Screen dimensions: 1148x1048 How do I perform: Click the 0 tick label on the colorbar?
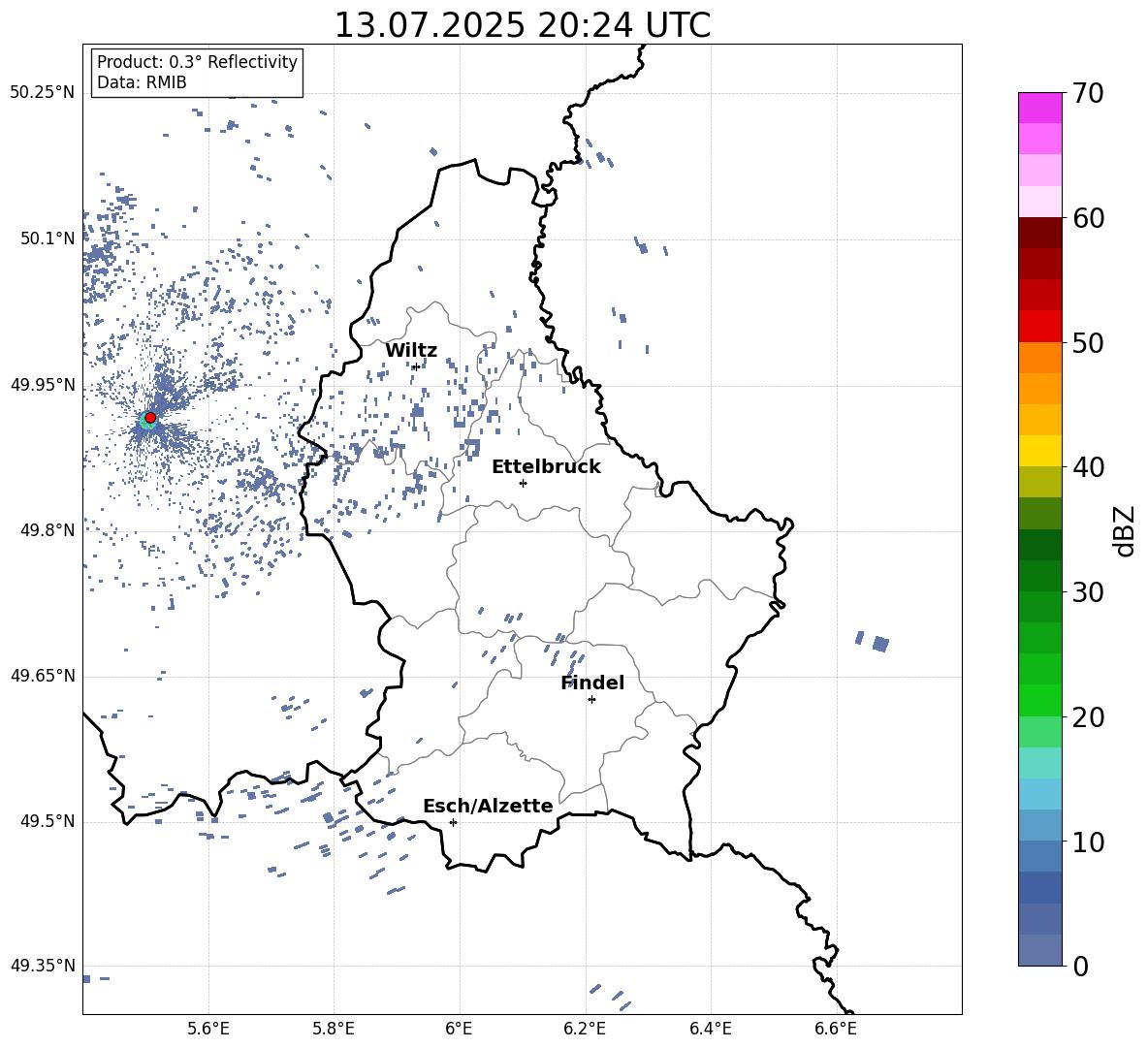1080,967
